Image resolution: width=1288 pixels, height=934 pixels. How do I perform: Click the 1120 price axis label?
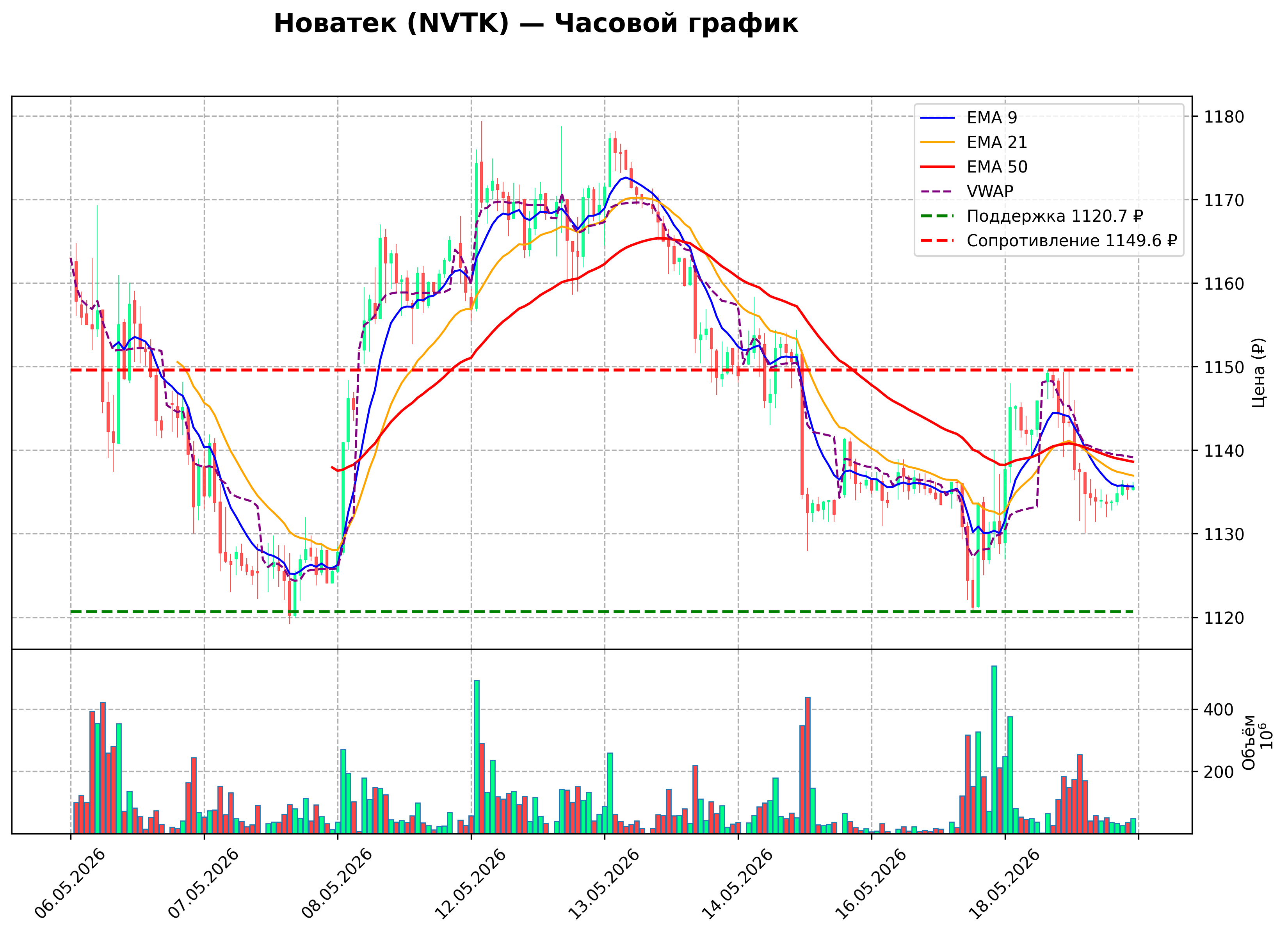click(x=1224, y=618)
